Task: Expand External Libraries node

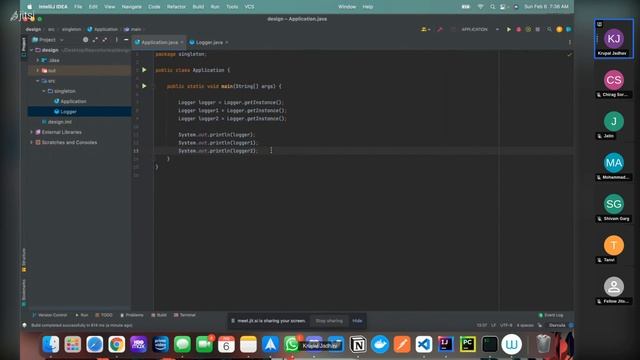Action: click(32, 132)
